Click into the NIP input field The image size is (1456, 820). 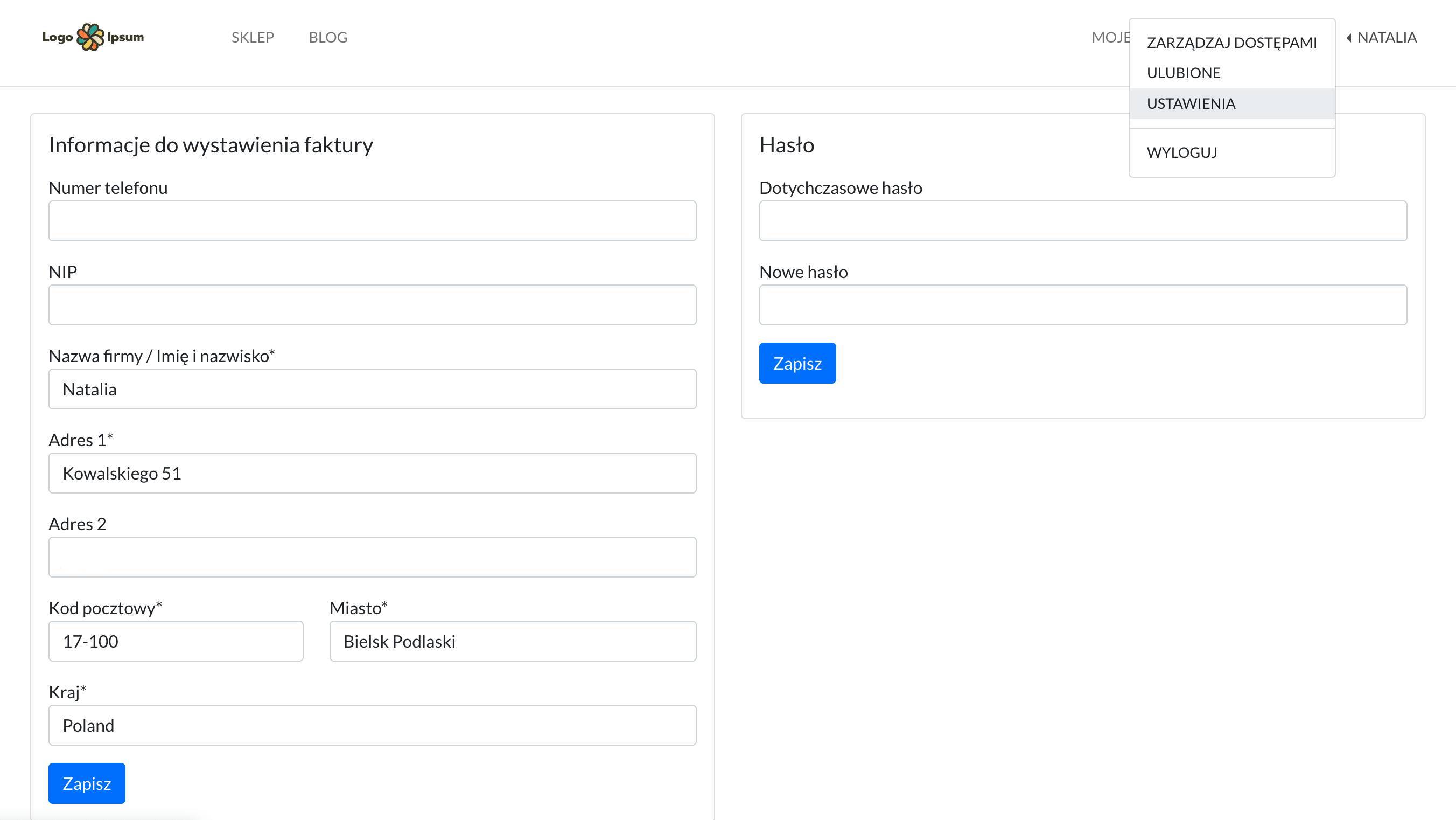(x=373, y=305)
